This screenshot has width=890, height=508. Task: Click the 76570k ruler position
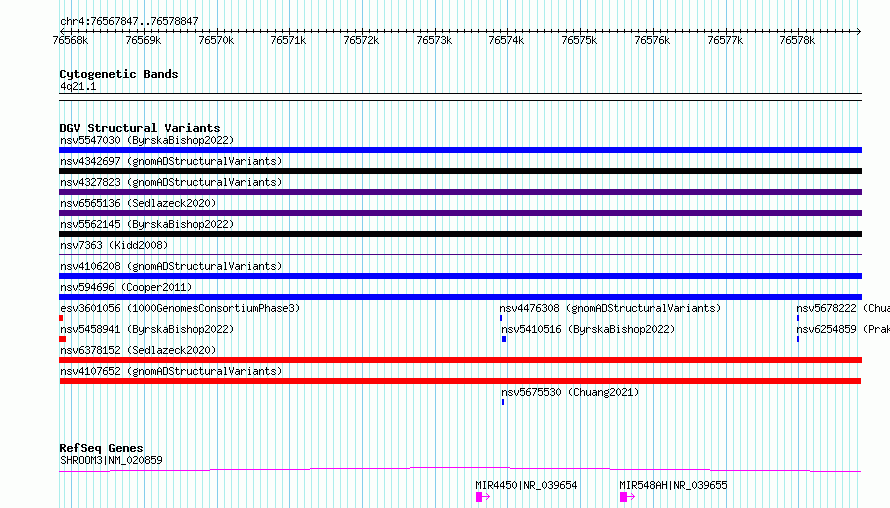pos(216,40)
